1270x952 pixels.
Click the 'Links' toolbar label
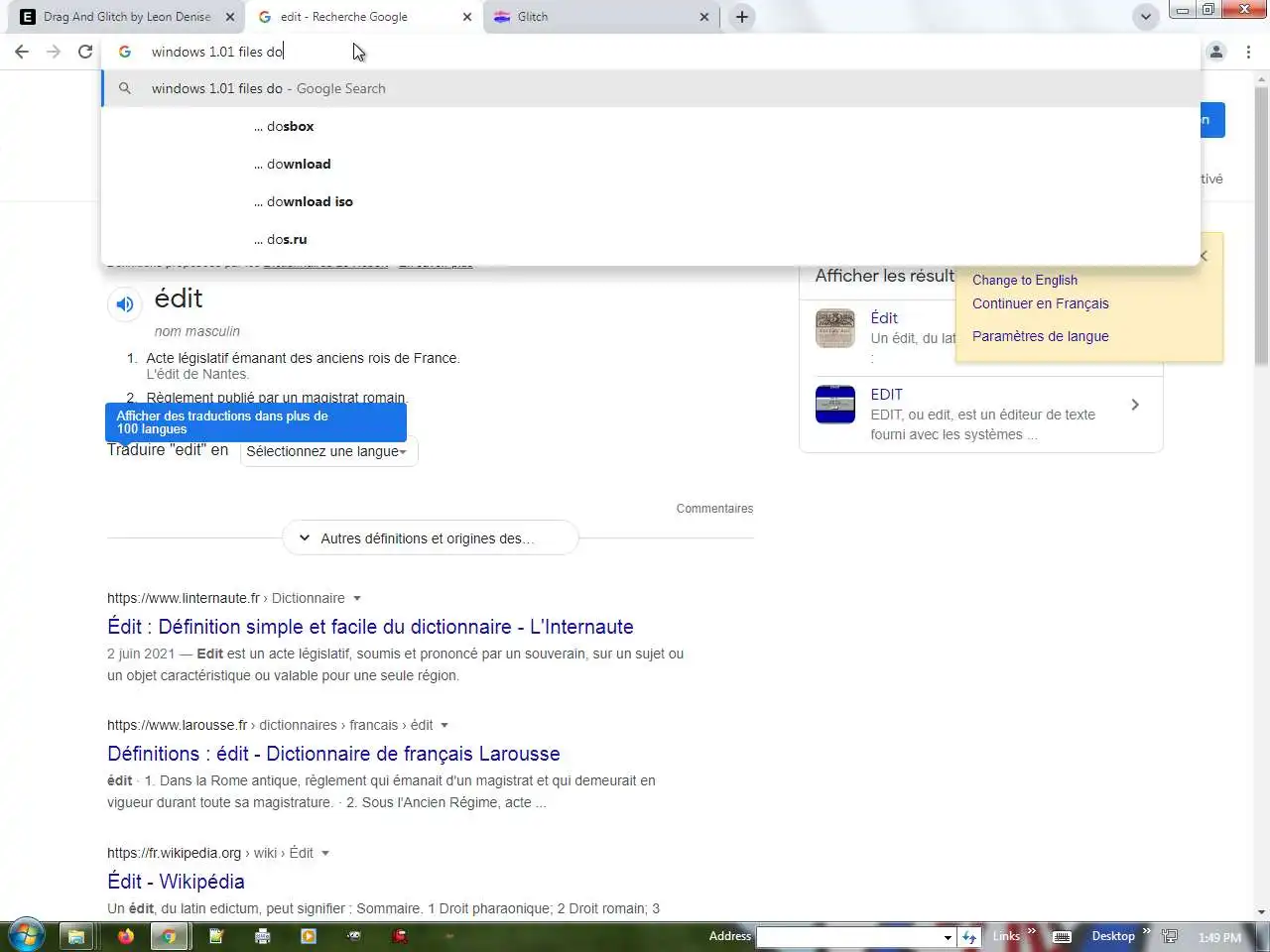[x=1006, y=936]
